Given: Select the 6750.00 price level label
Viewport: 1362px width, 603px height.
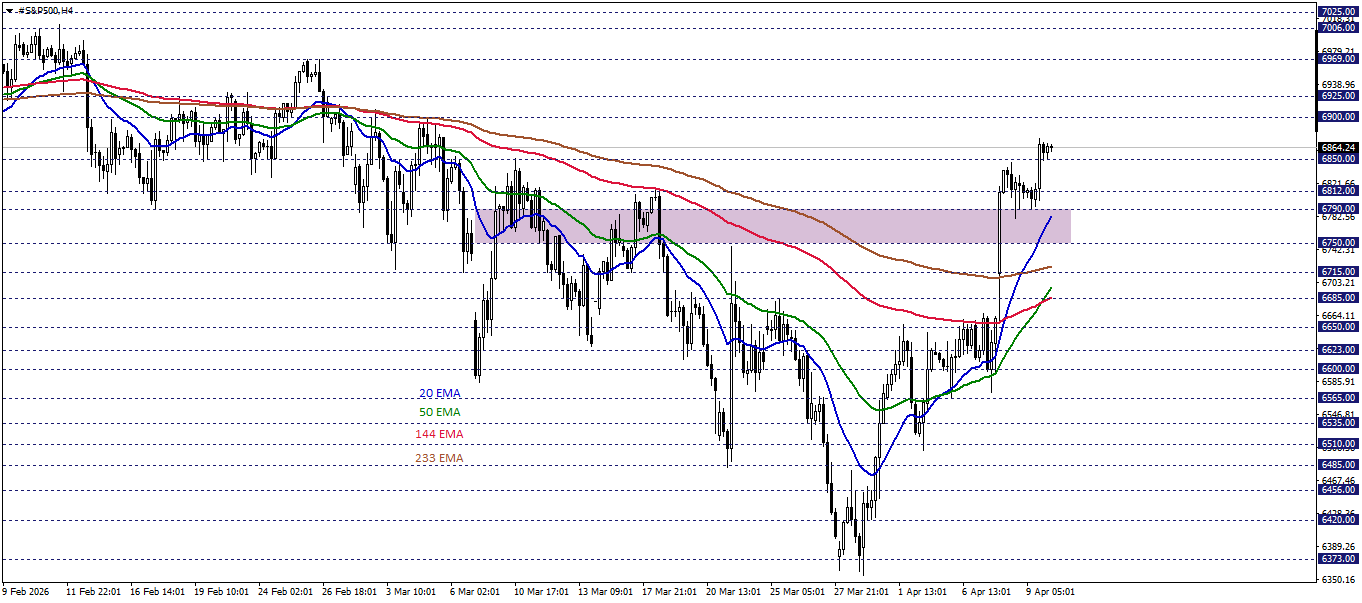Looking at the screenshot, I should tap(1340, 241).
